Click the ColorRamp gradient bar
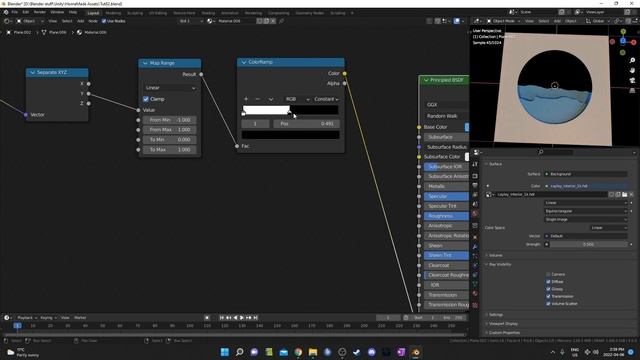 291,110
